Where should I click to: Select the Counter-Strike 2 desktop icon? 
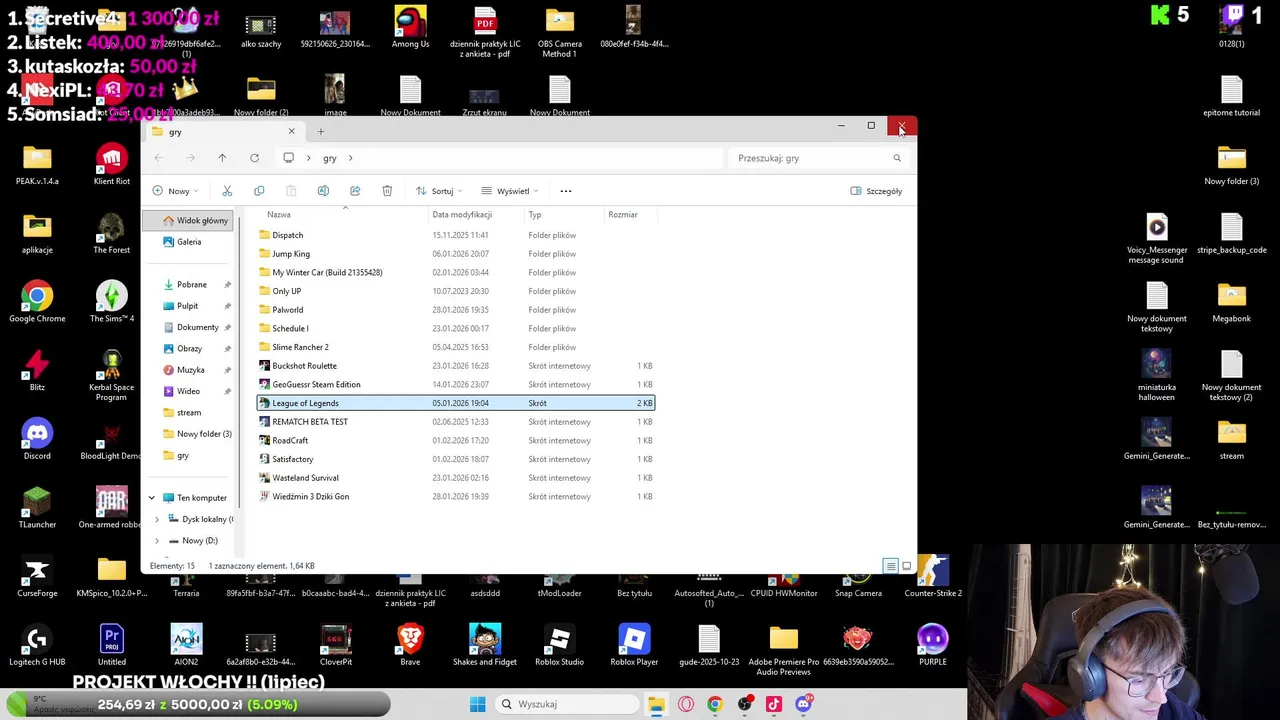tap(933, 576)
